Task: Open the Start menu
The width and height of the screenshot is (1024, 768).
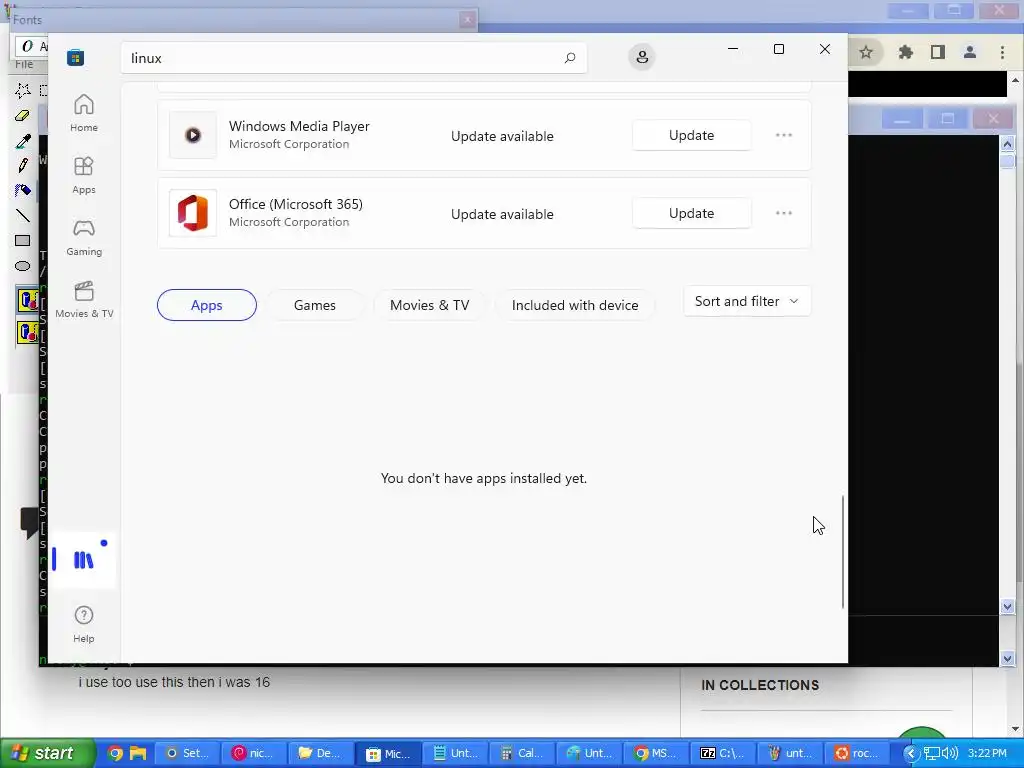Action: (46, 753)
